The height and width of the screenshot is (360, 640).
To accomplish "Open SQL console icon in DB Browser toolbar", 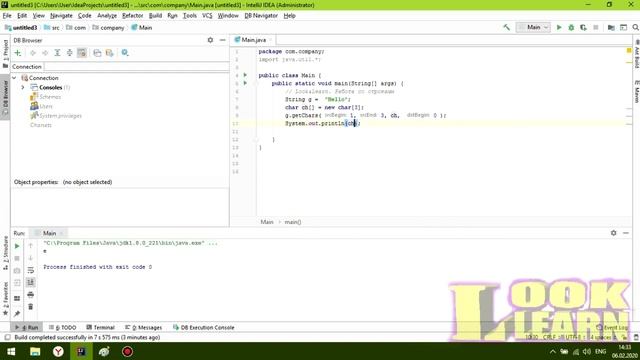I will [x=97, y=53].
